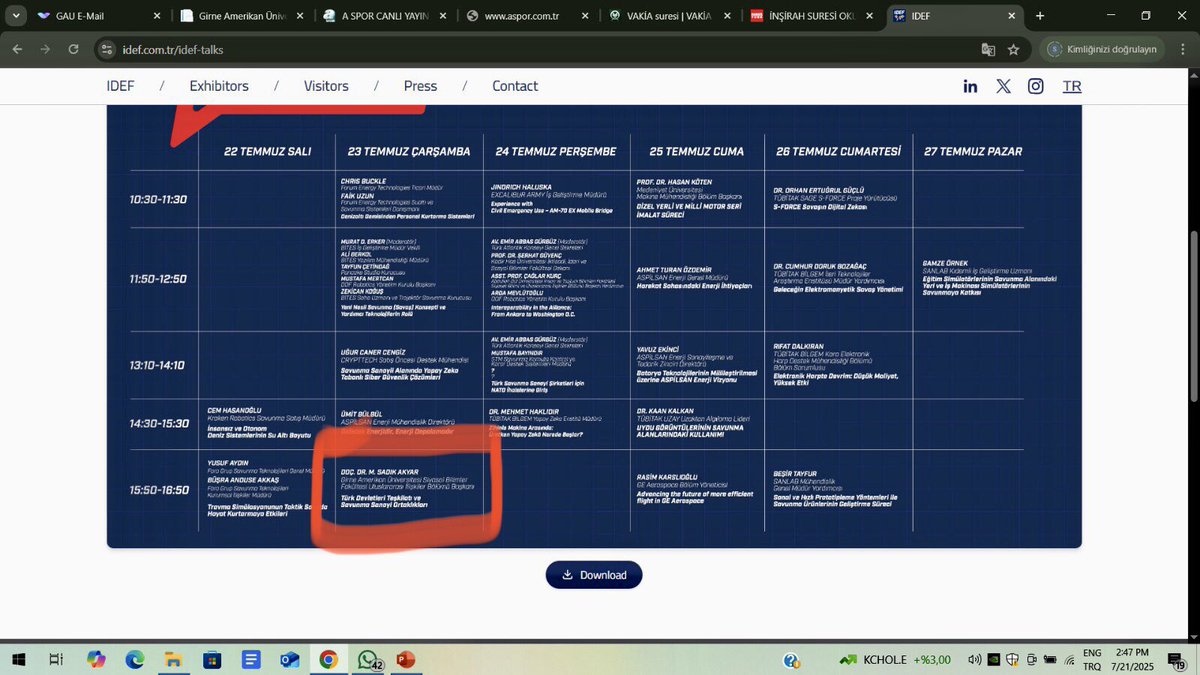Click the site information icon in address bar
Screen dimensions: 1200x675
(107, 49)
